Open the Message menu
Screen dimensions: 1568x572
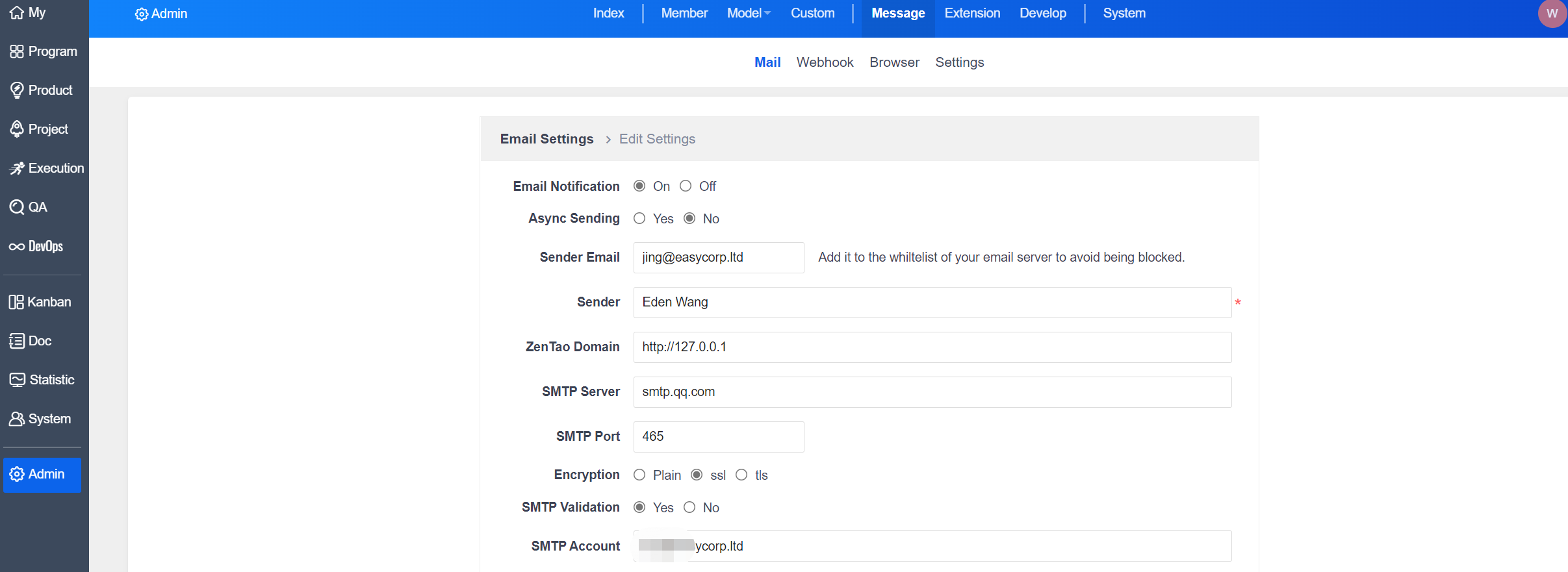click(898, 13)
